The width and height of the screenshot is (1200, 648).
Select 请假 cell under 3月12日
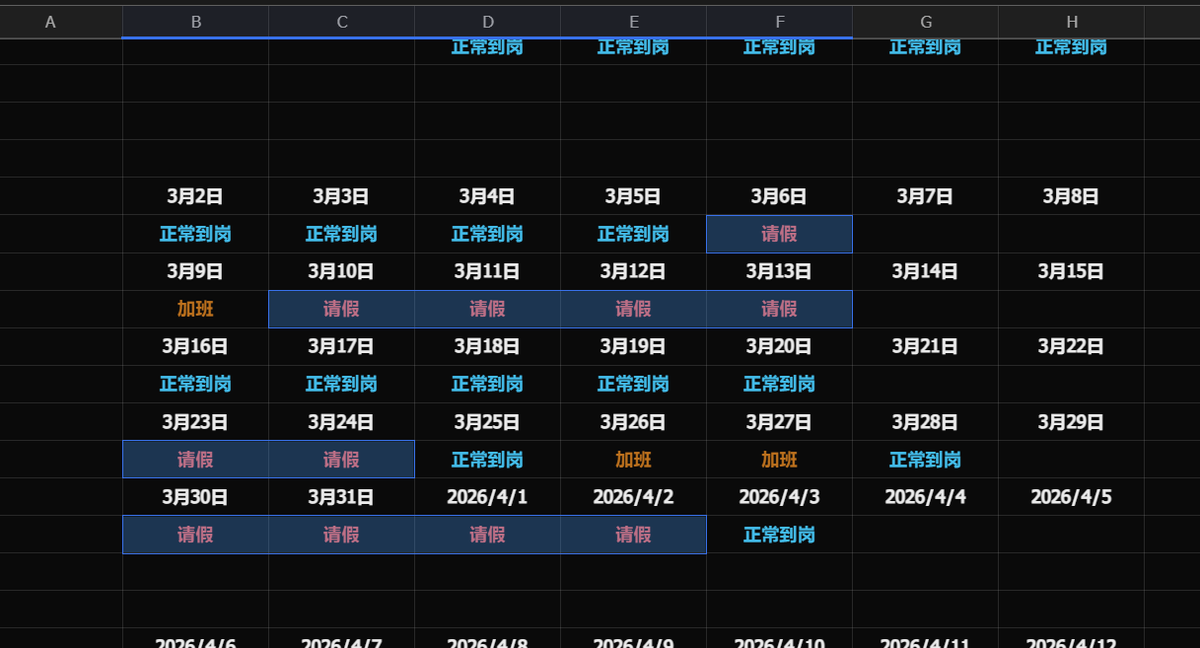[x=634, y=309]
